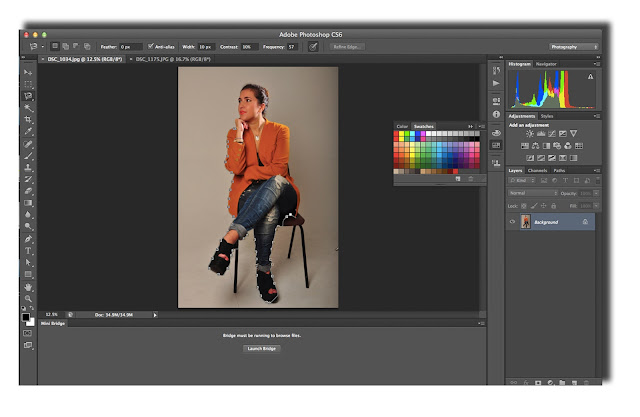Image resolution: width=640 pixels, height=417 pixels.
Task: Select the Dodge tool
Action: click(x=28, y=226)
